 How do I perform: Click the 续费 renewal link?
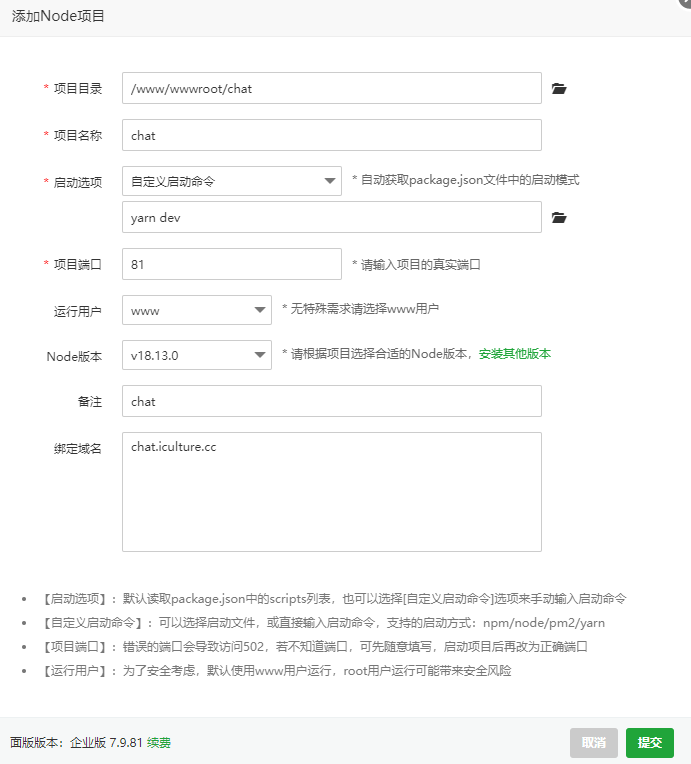tap(159, 743)
